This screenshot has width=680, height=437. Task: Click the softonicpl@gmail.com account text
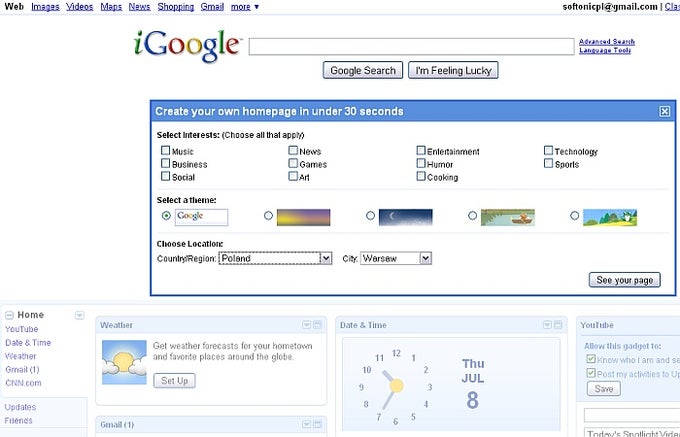pyautogui.click(x=610, y=7)
